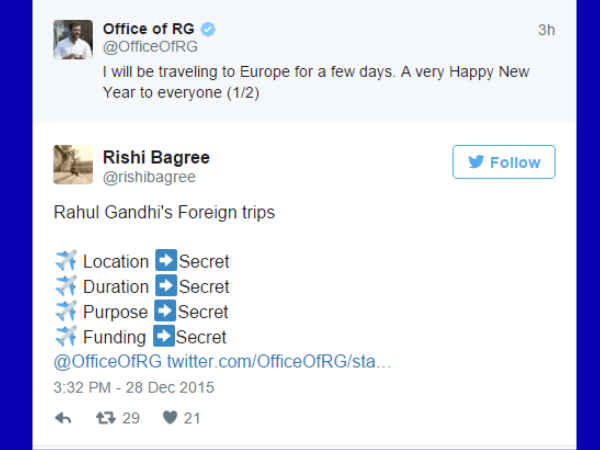This screenshot has height=450, width=600.
Task: View the 21 likes count
Action: pos(191,418)
